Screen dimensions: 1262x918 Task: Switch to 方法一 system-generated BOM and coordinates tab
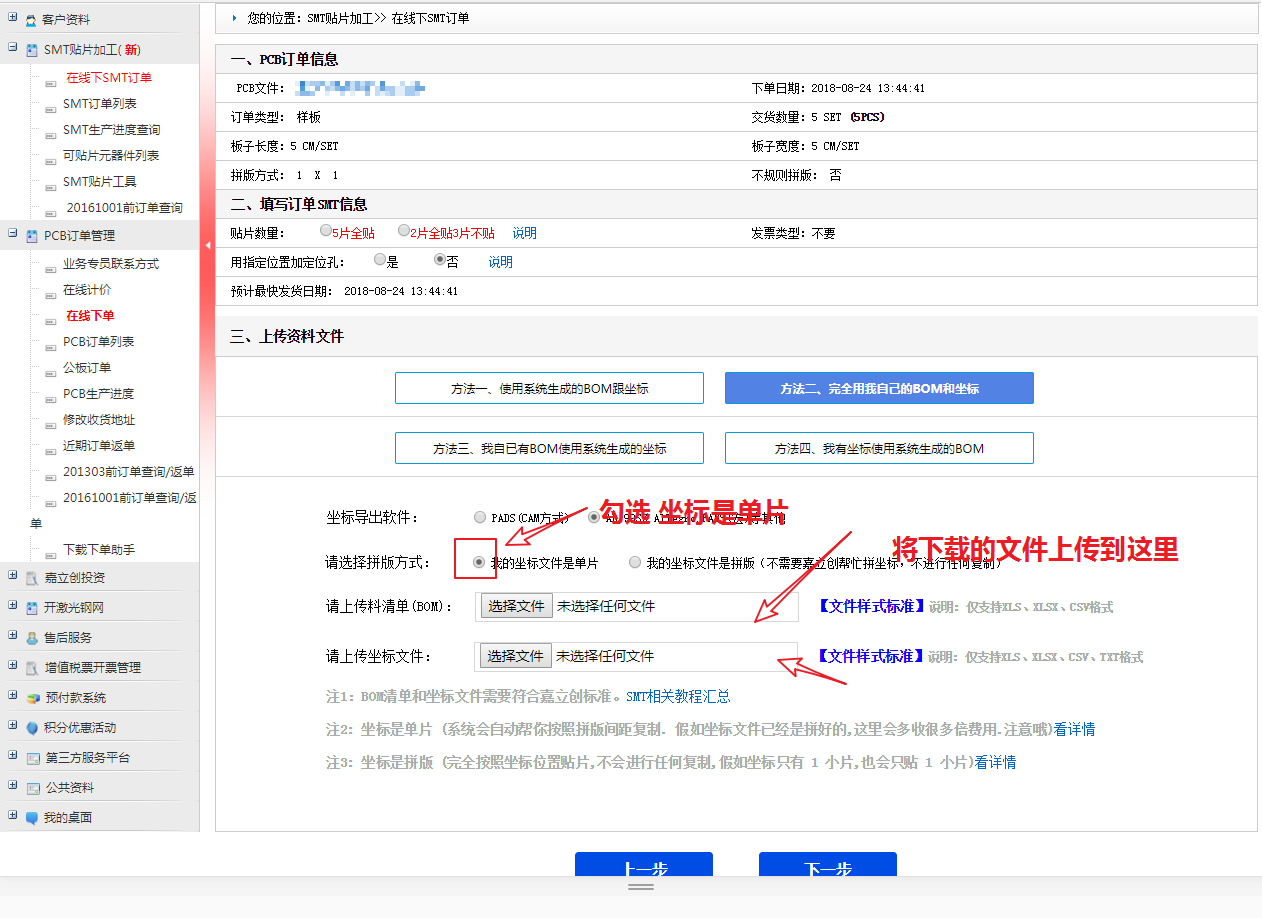point(549,388)
